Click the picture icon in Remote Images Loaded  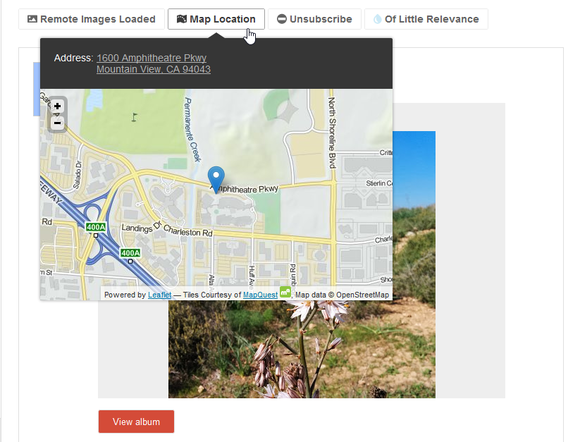click(33, 19)
